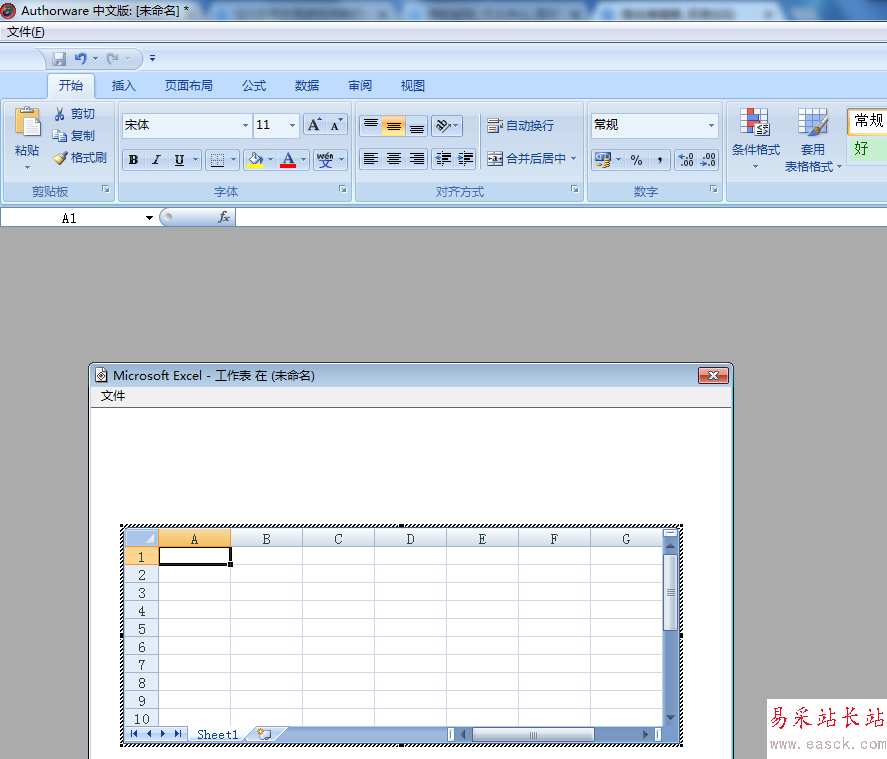
Task: Open the number format 常规 dropdown
Action: [711, 126]
